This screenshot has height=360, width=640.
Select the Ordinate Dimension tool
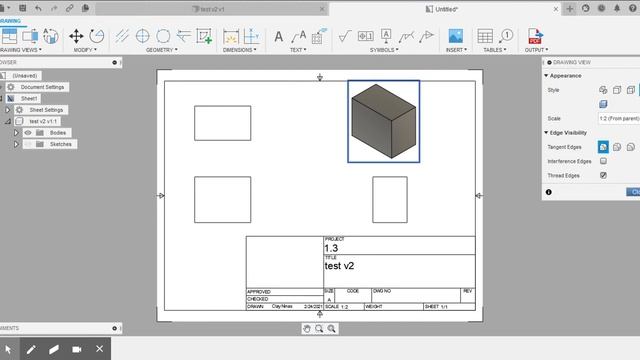coord(251,36)
